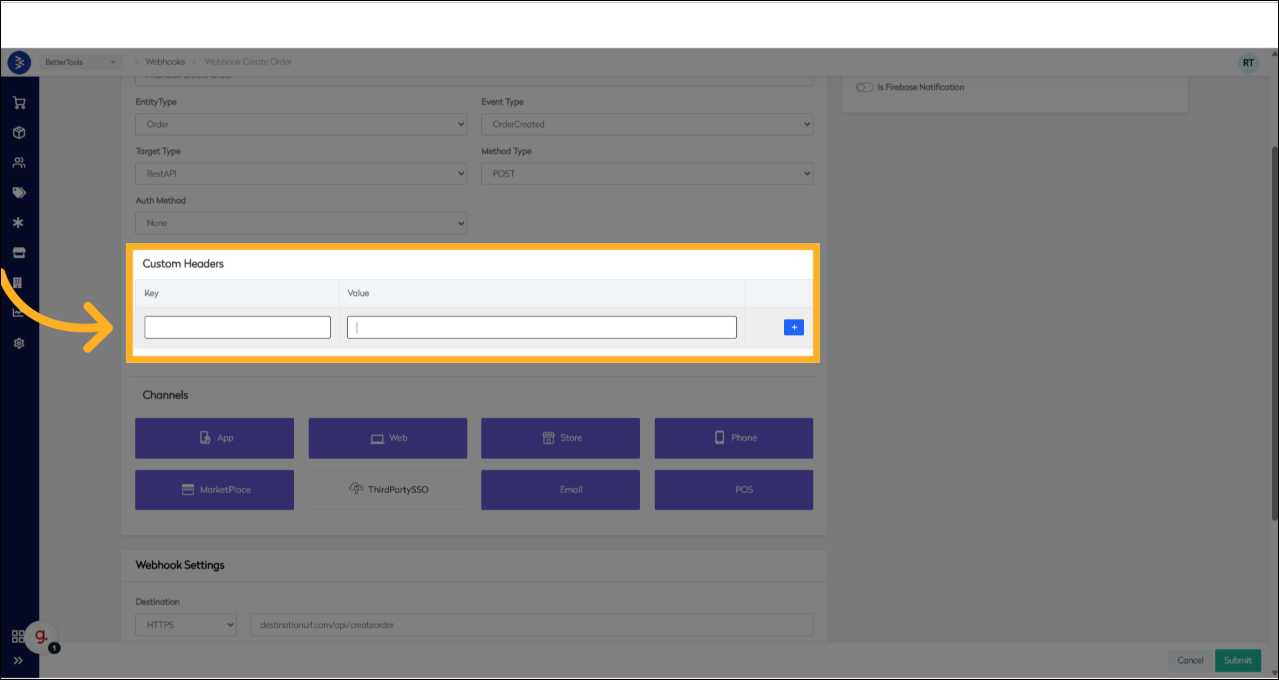
Task: Open the Products package icon in the sidebar
Action: 18,132
